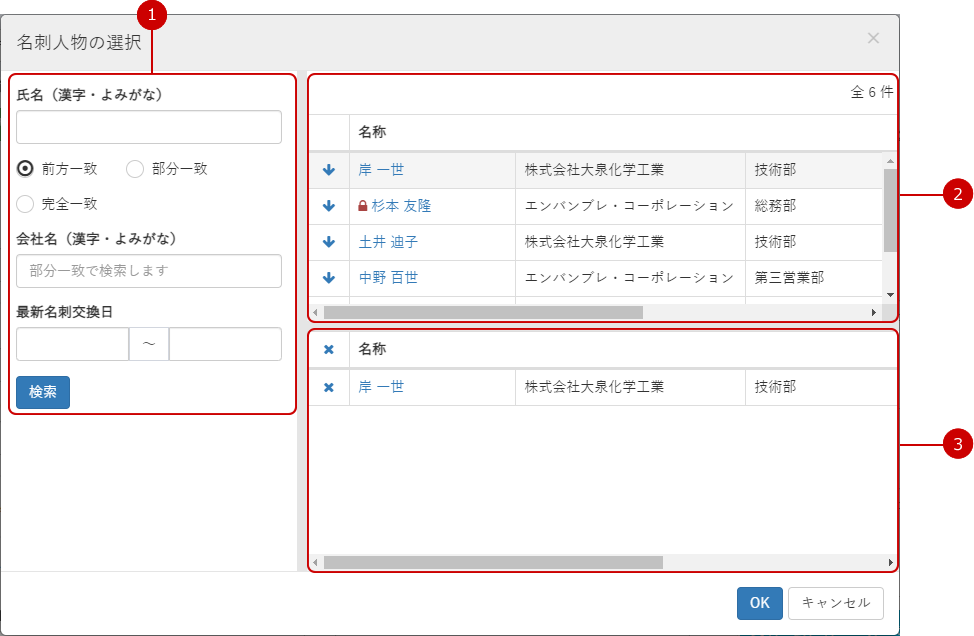This screenshot has height=636, width=974.
Task: Focus the 会社名 company name field
Action: [x=149, y=271]
